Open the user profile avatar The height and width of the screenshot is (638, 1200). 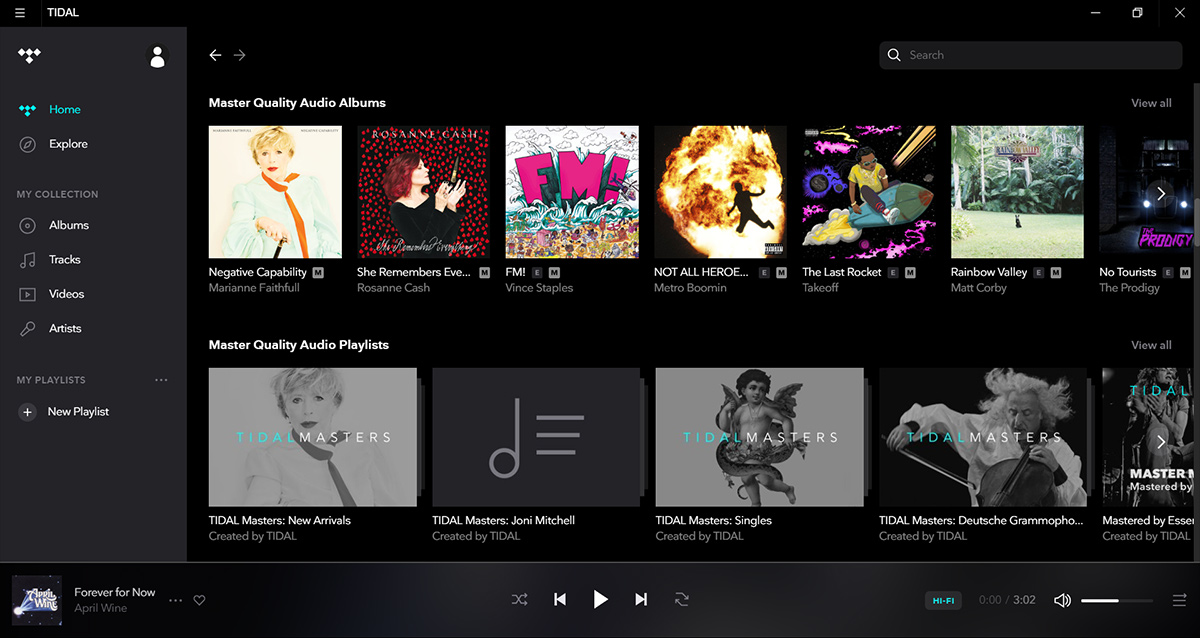(x=157, y=57)
